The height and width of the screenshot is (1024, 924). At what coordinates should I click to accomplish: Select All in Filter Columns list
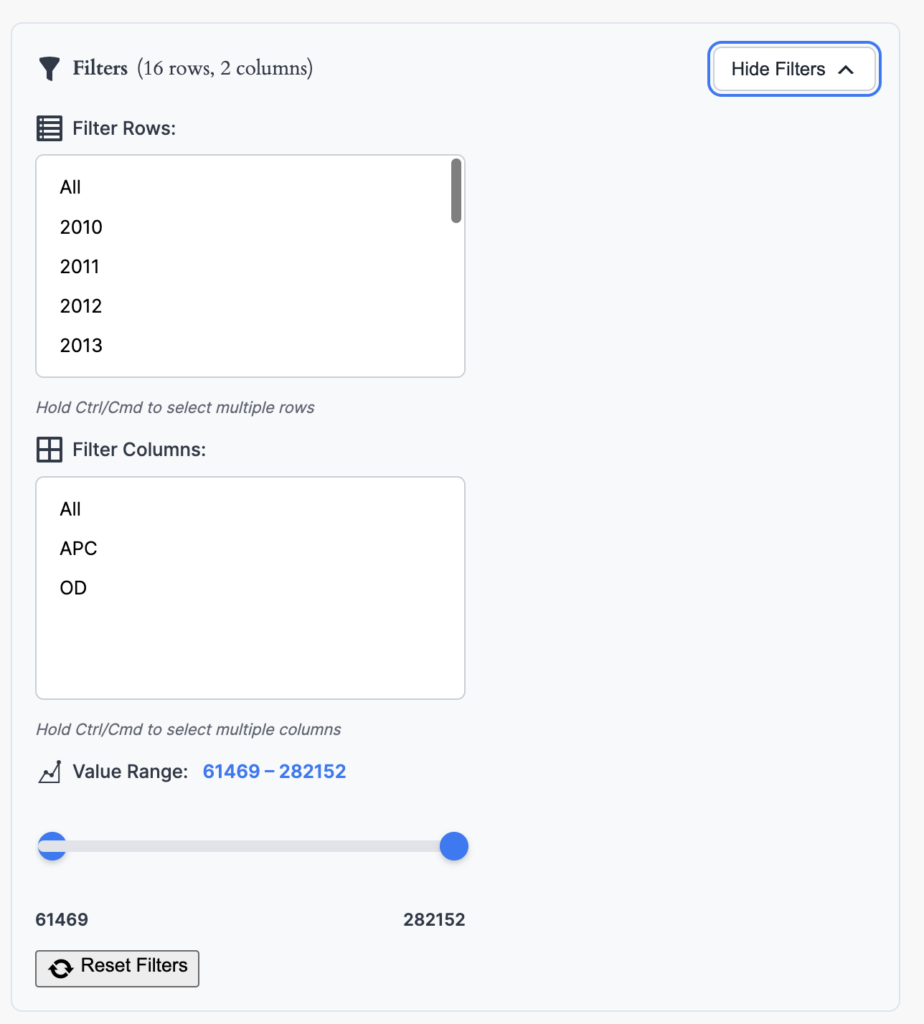tap(70, 509)
